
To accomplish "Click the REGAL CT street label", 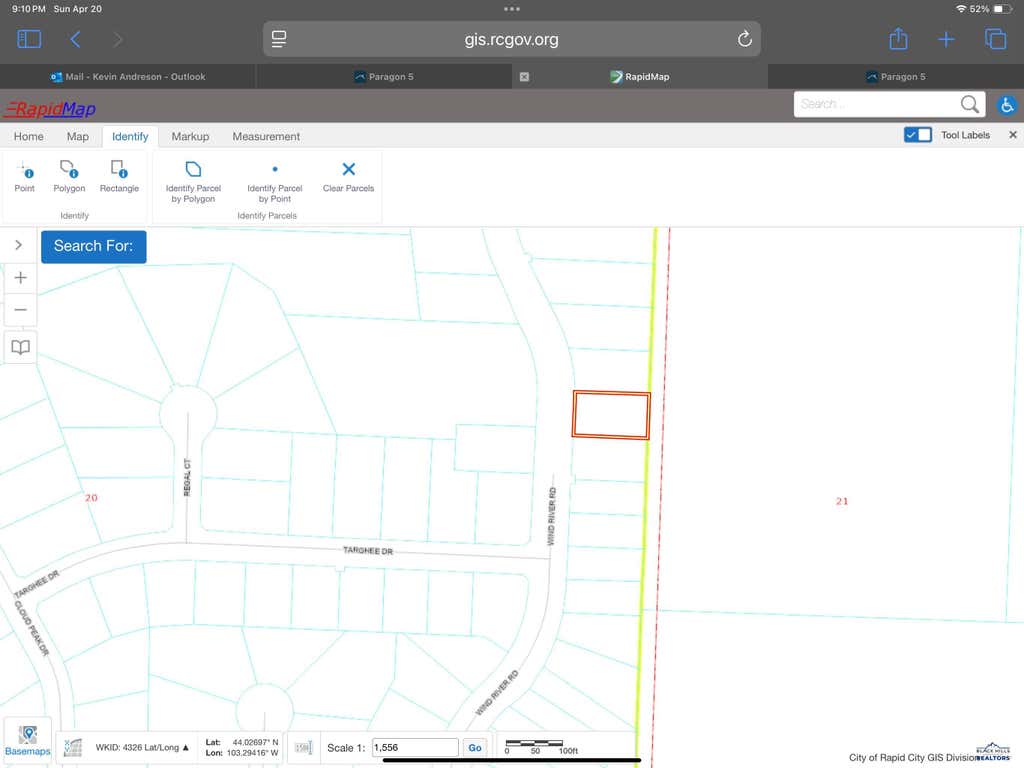I will click(187, 477).
